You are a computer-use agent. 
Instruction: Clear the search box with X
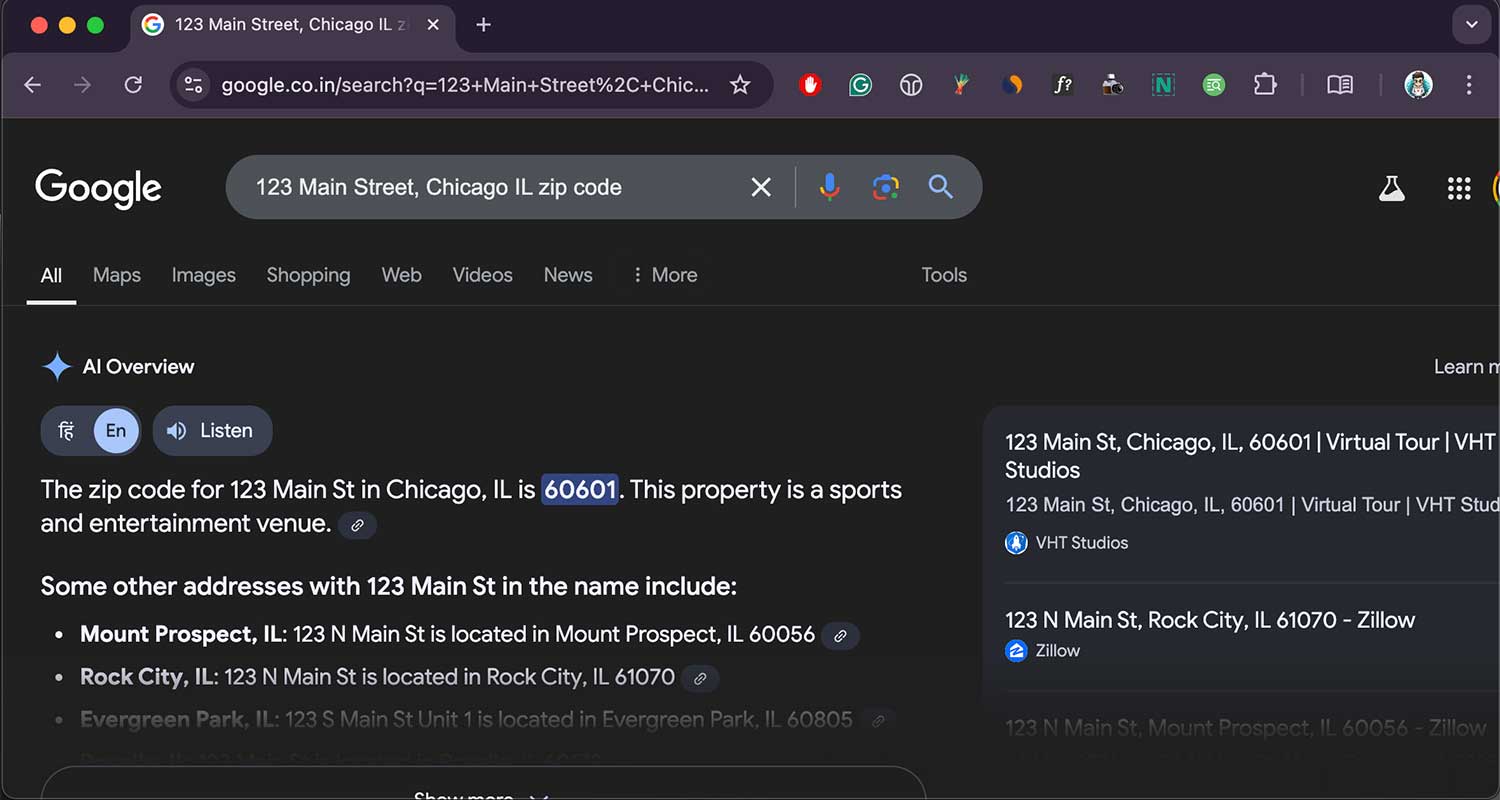pyautogui.click(x=761, y=187)
